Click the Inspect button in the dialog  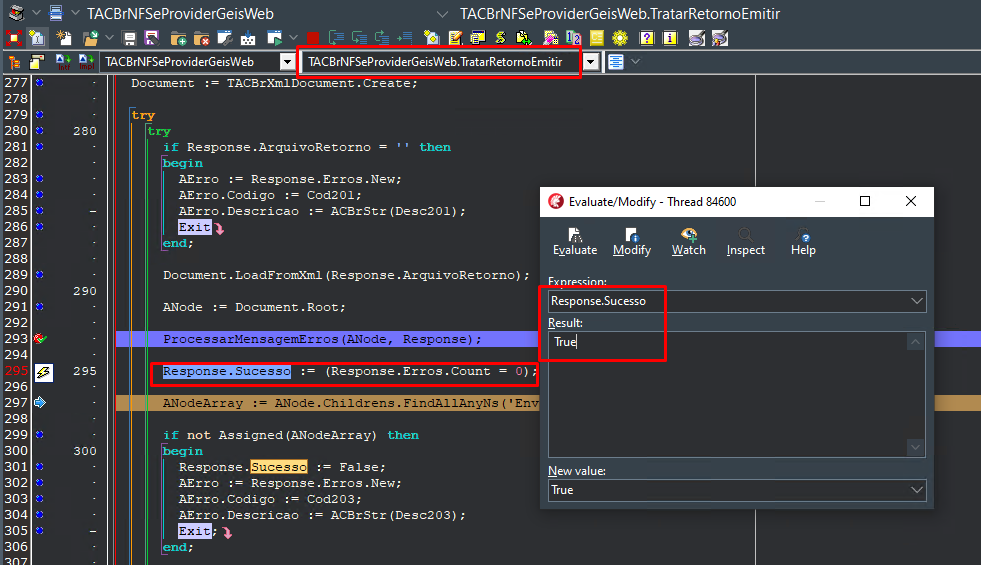coord(745,242)
